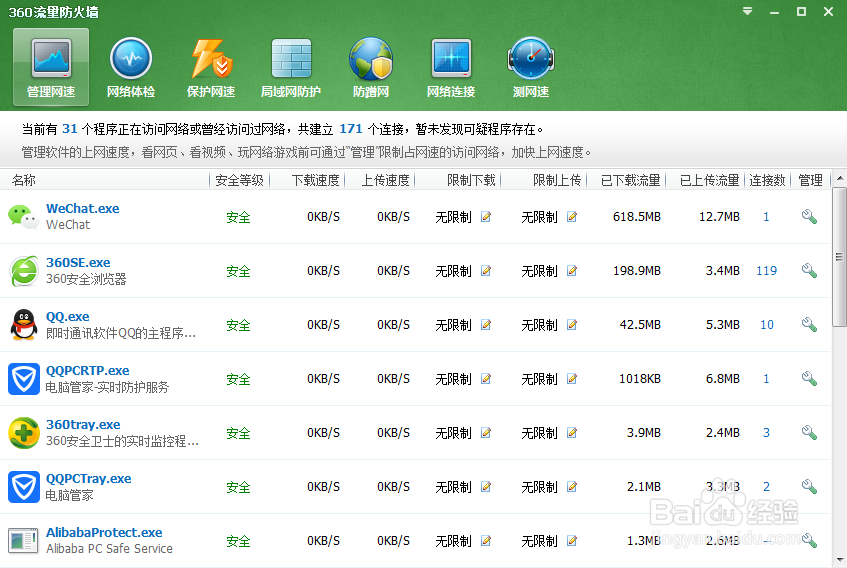Sort by 连接数 column header
The image size is (847, 568).
click(767, 180)
